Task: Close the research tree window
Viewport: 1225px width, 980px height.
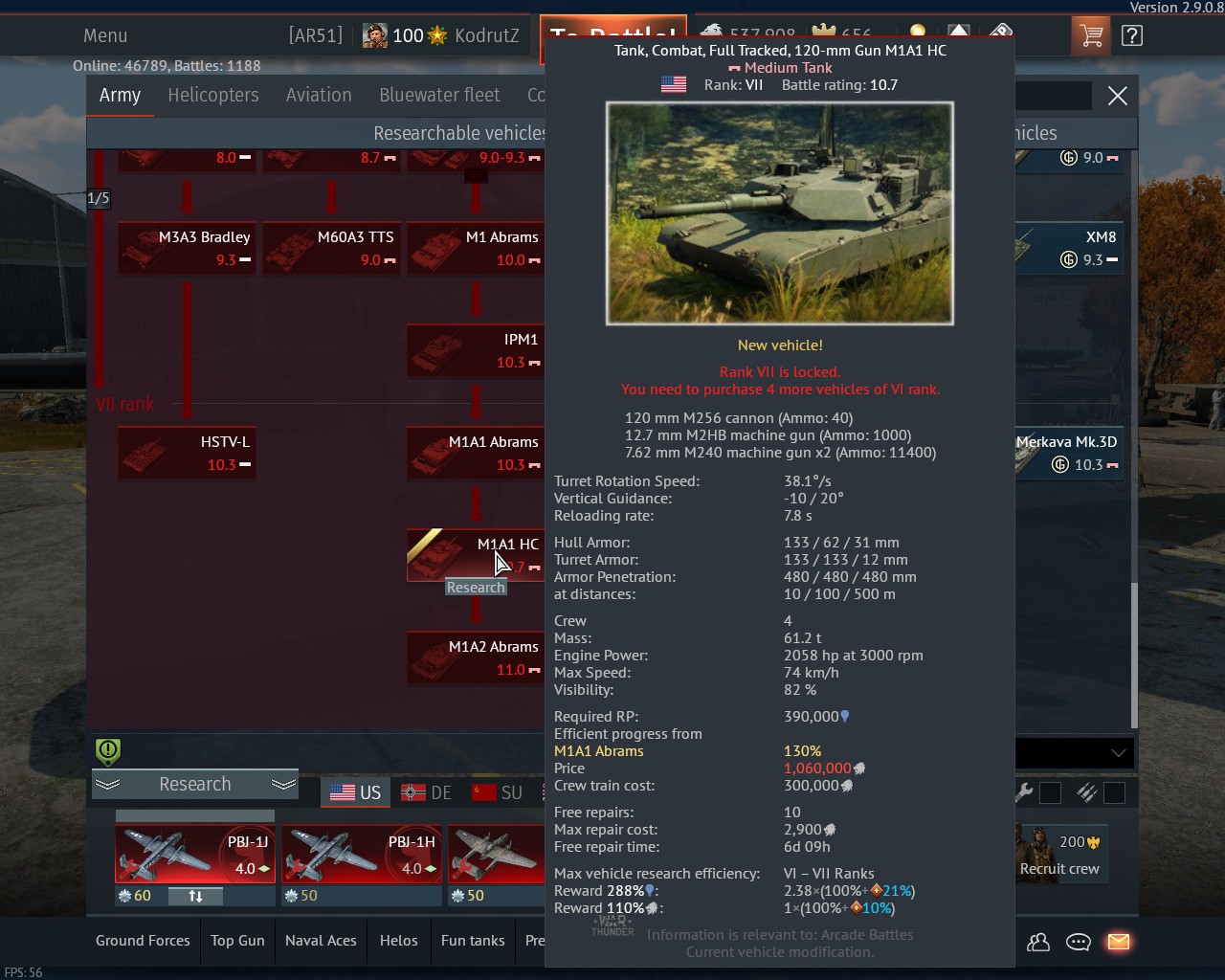Action: (1117, 96)
